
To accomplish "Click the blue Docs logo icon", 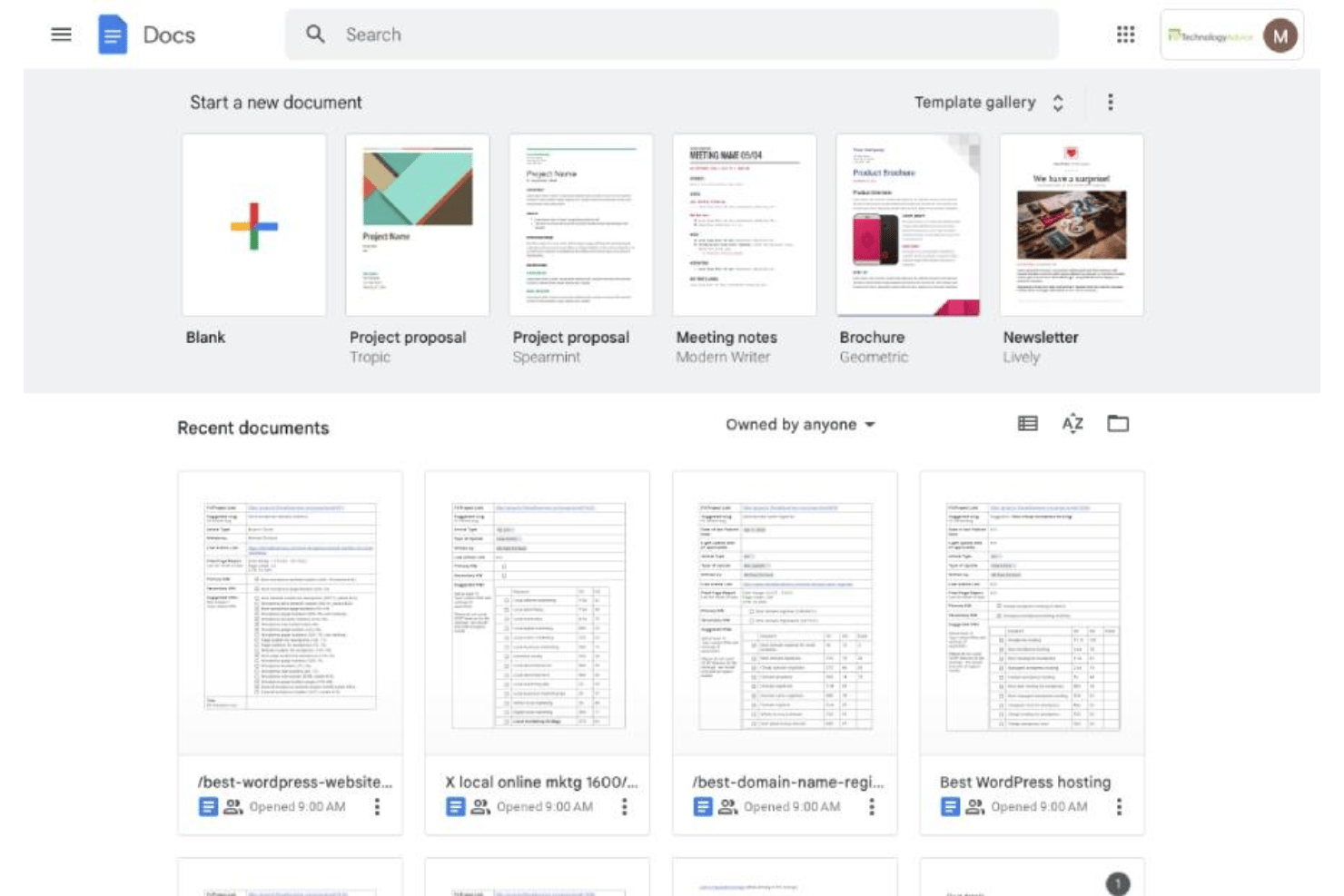I will coord(113,34).
